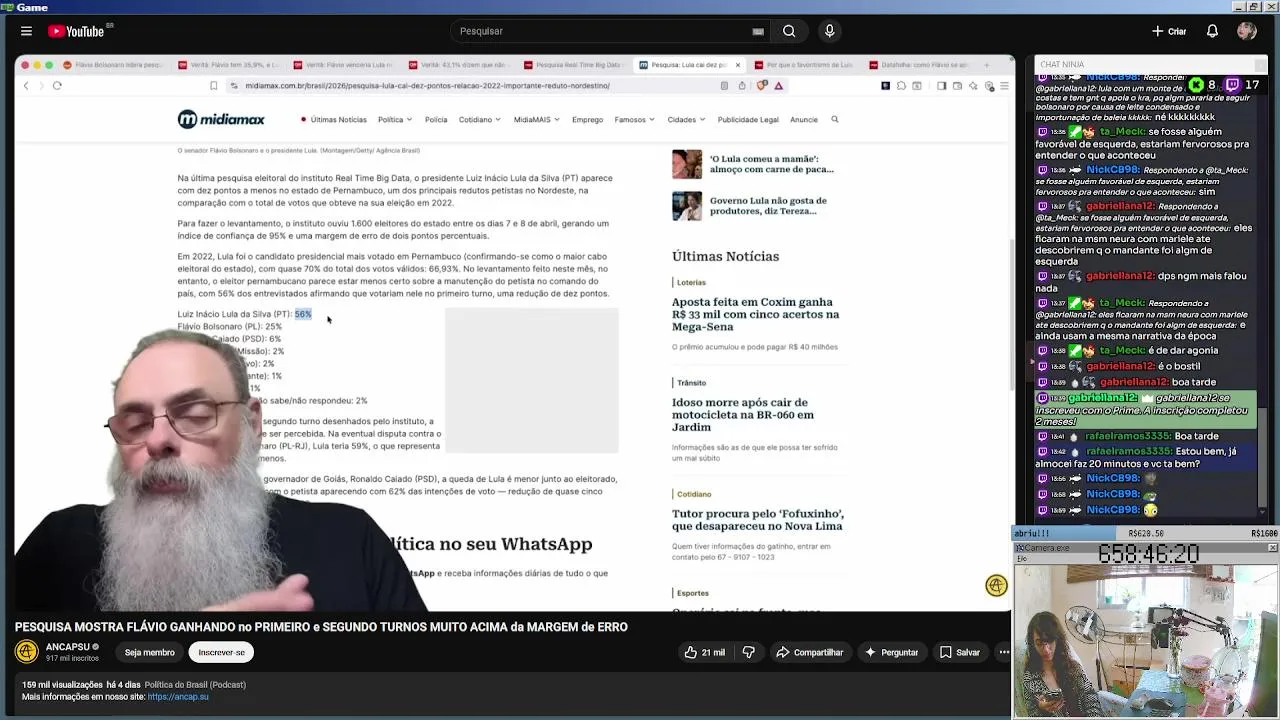
Task: Click bookmark icon beside midiamax URL
Action: tap(214, 86)
